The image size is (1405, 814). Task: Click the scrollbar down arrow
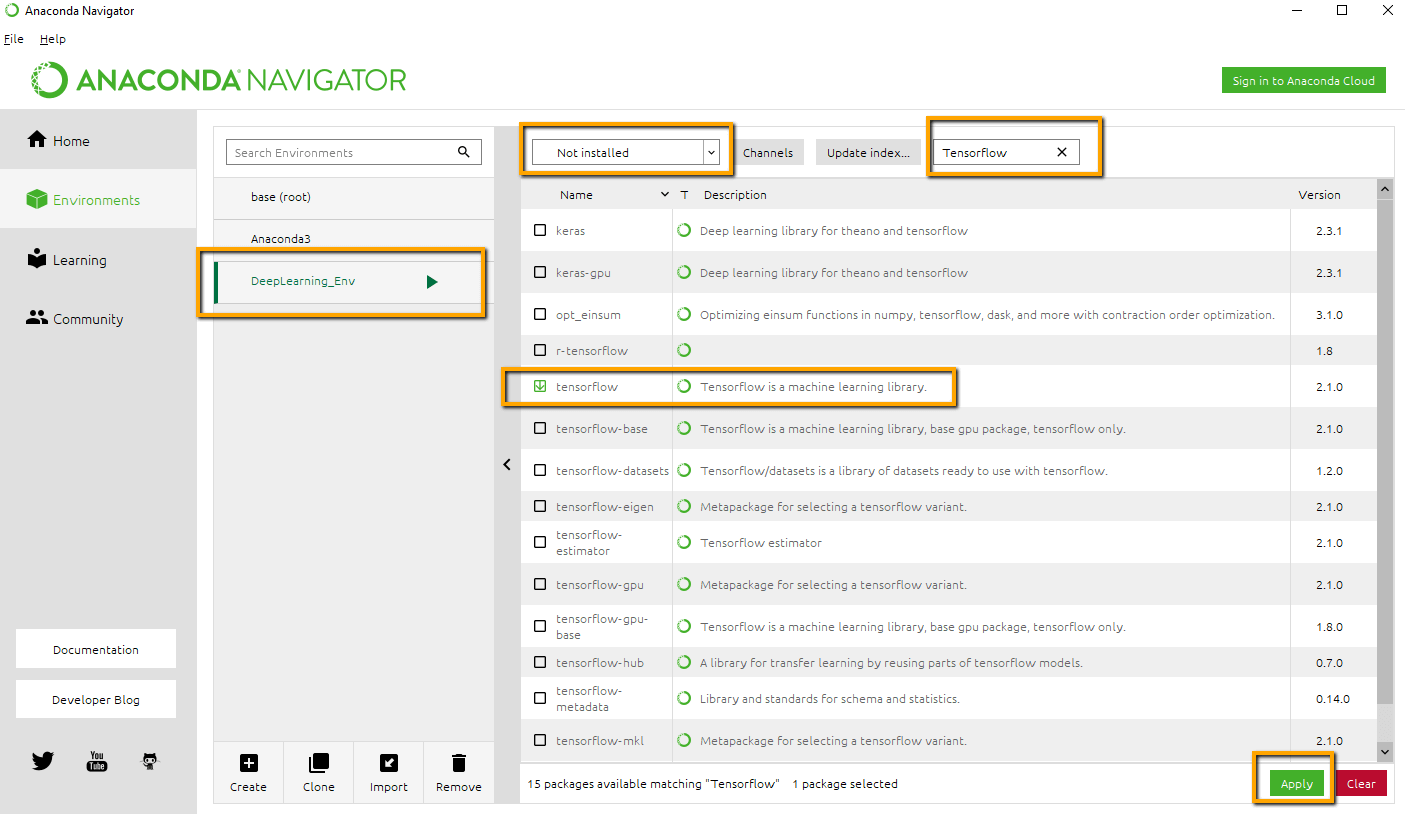tap(1385, 751)
